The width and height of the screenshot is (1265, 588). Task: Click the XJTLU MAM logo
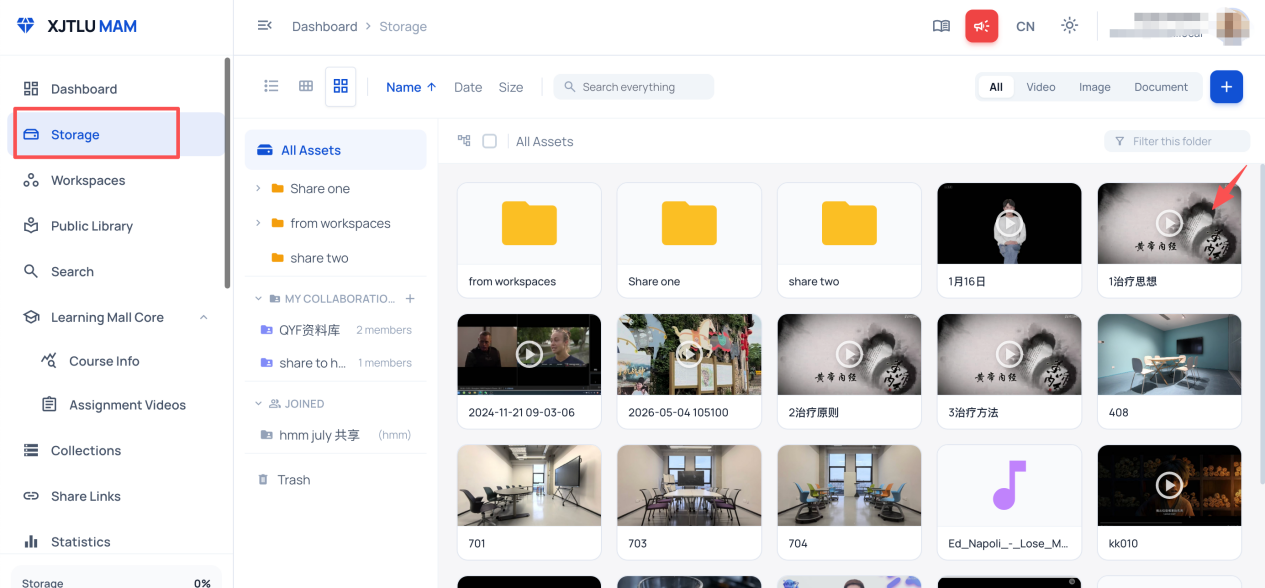[77, 26]
